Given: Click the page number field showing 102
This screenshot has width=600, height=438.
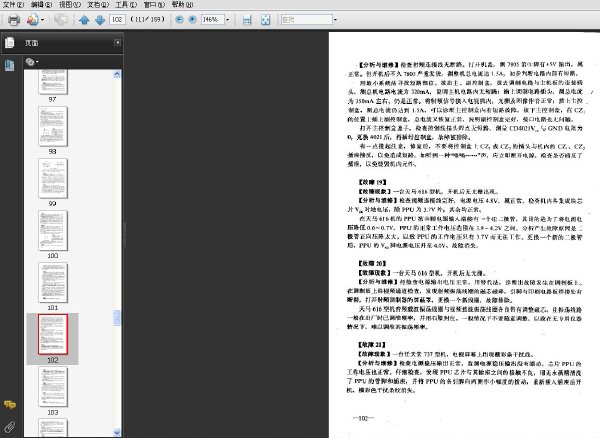Looking at the screenshot, I should click(117, 20).
